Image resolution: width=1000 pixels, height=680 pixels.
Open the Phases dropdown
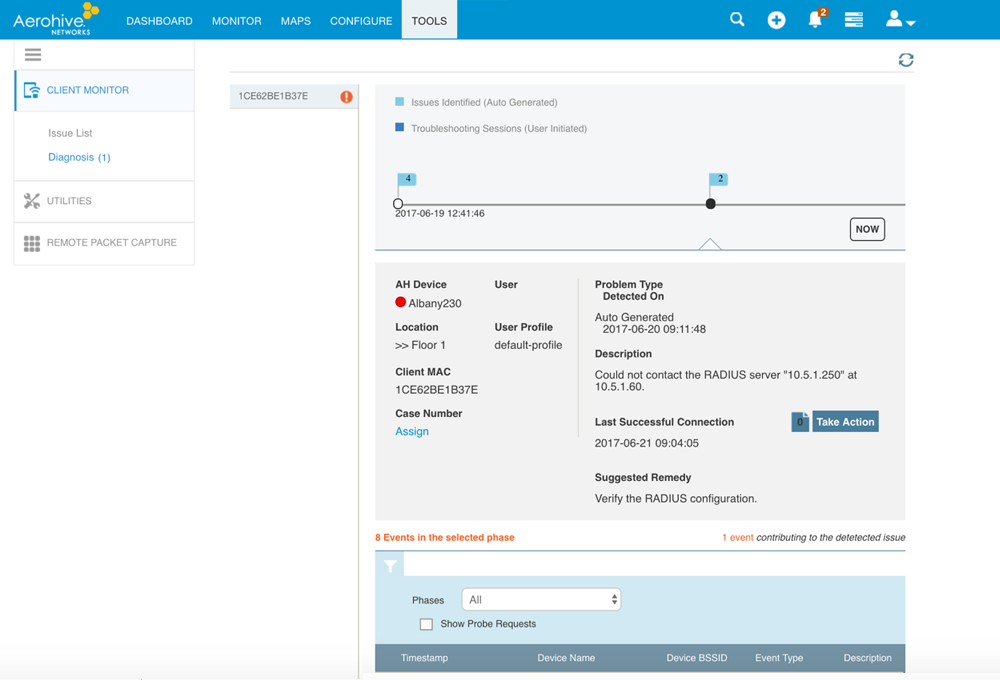[541, 600]
